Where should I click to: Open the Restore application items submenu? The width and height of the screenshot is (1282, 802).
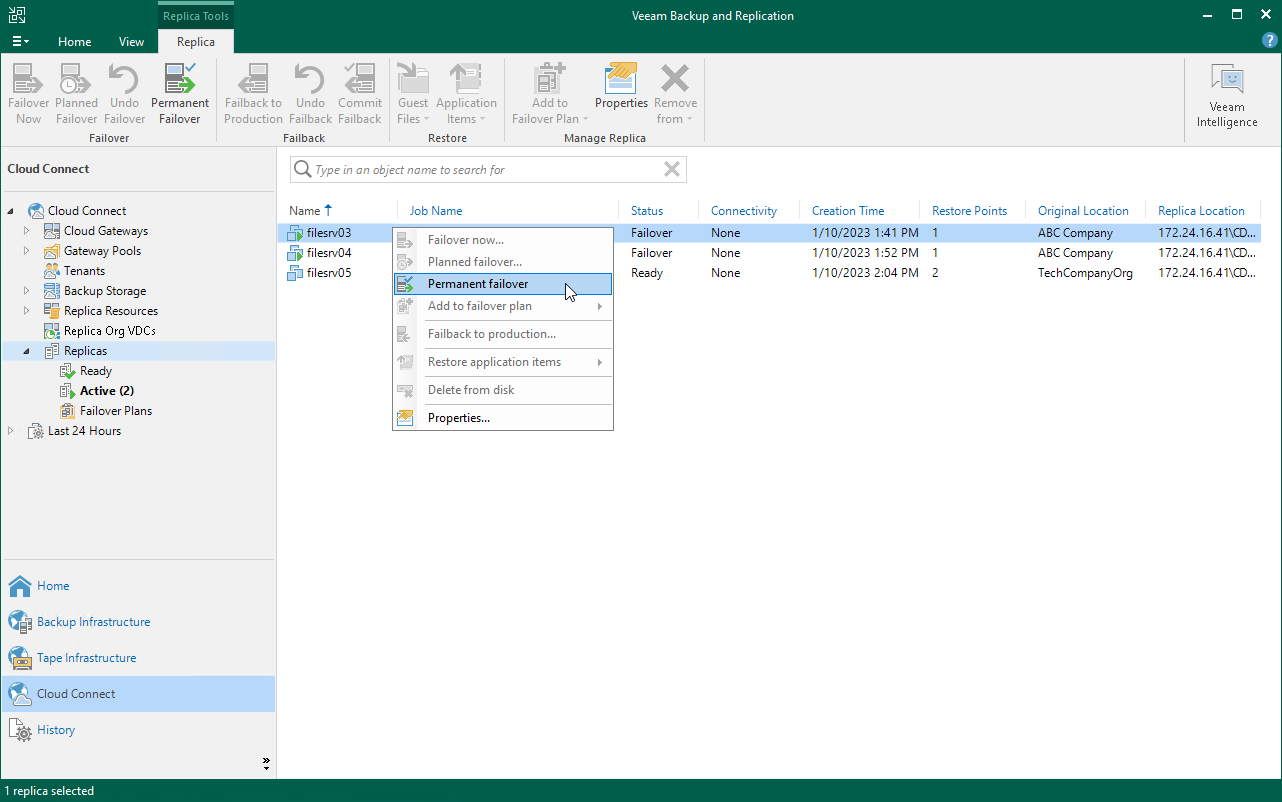pos(503,362)
